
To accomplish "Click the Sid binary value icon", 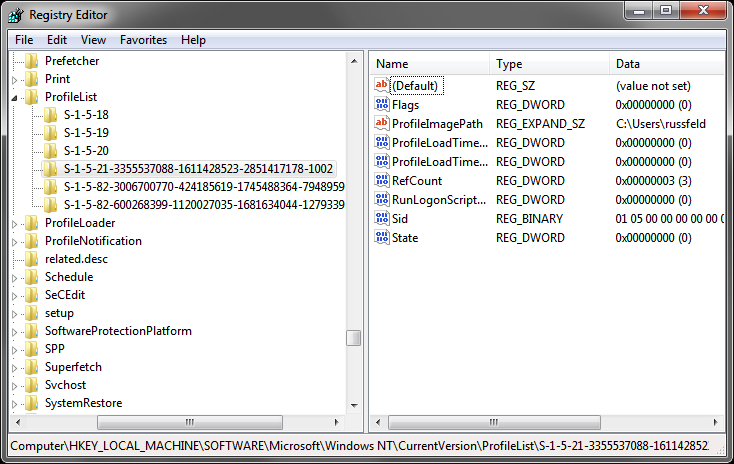I will click(x=381, y=219).
